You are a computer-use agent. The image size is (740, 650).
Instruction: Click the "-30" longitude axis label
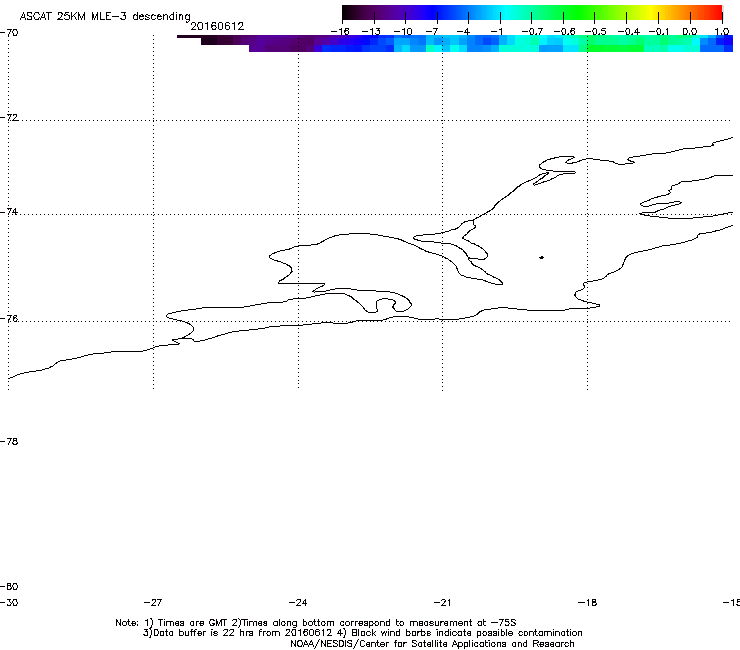tap(9, 603)
